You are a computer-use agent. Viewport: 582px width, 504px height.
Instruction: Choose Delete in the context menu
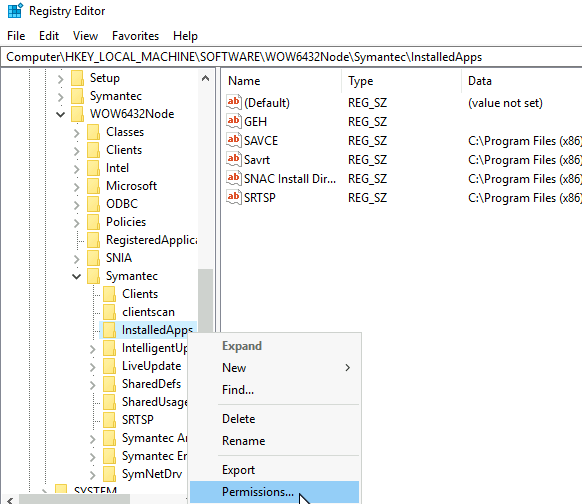[x=274, y=419]
